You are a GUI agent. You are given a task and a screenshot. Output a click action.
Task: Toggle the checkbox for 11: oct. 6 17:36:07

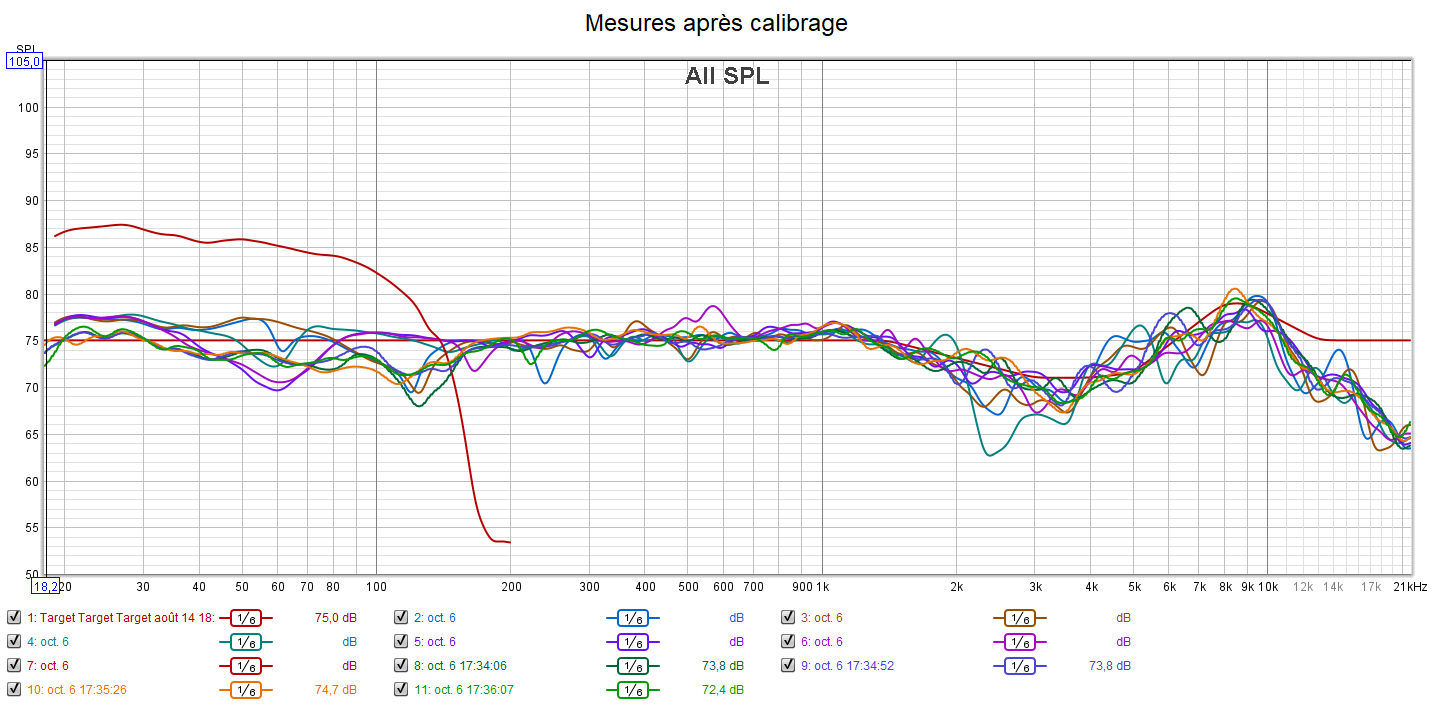(401, 689)
